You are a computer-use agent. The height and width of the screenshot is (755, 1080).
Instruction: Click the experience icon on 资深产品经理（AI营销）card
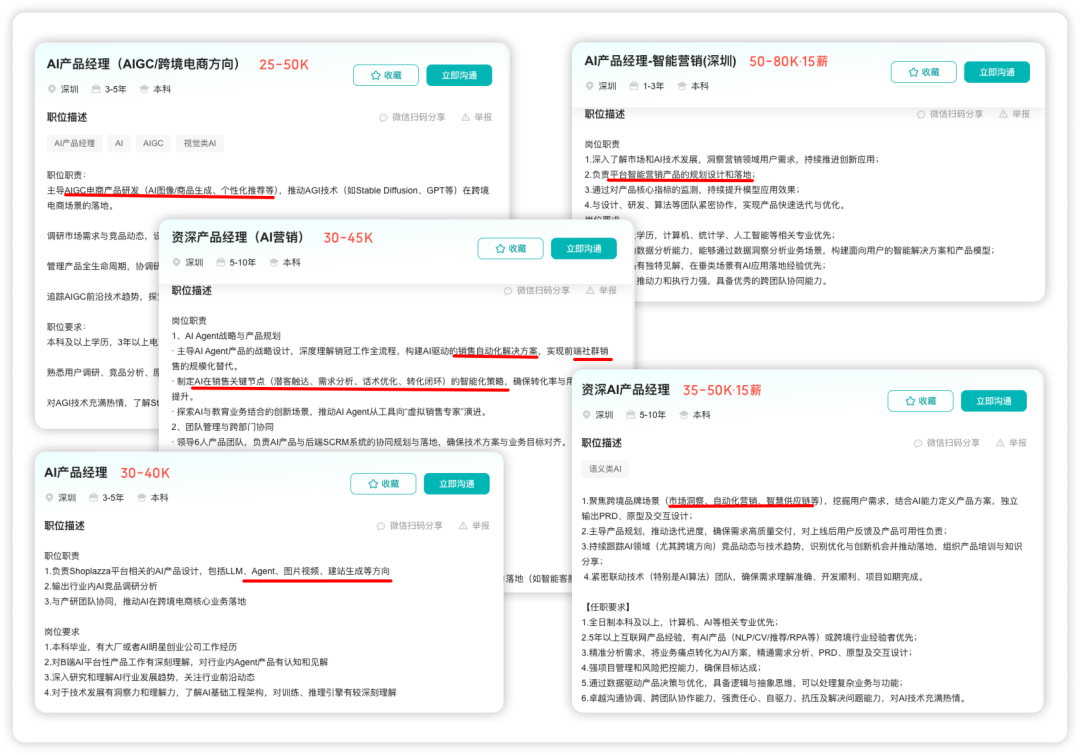[x=220, y=262]
